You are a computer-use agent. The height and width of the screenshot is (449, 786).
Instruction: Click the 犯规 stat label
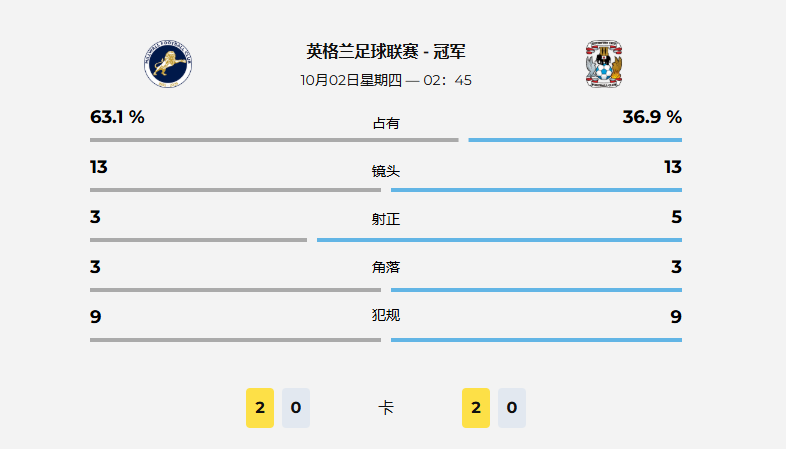click(x=386, y=315)
